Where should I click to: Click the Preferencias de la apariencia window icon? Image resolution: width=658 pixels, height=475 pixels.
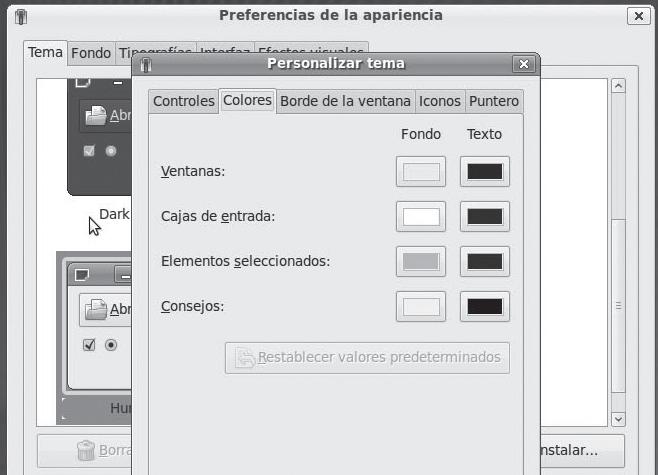pos(21,17)
